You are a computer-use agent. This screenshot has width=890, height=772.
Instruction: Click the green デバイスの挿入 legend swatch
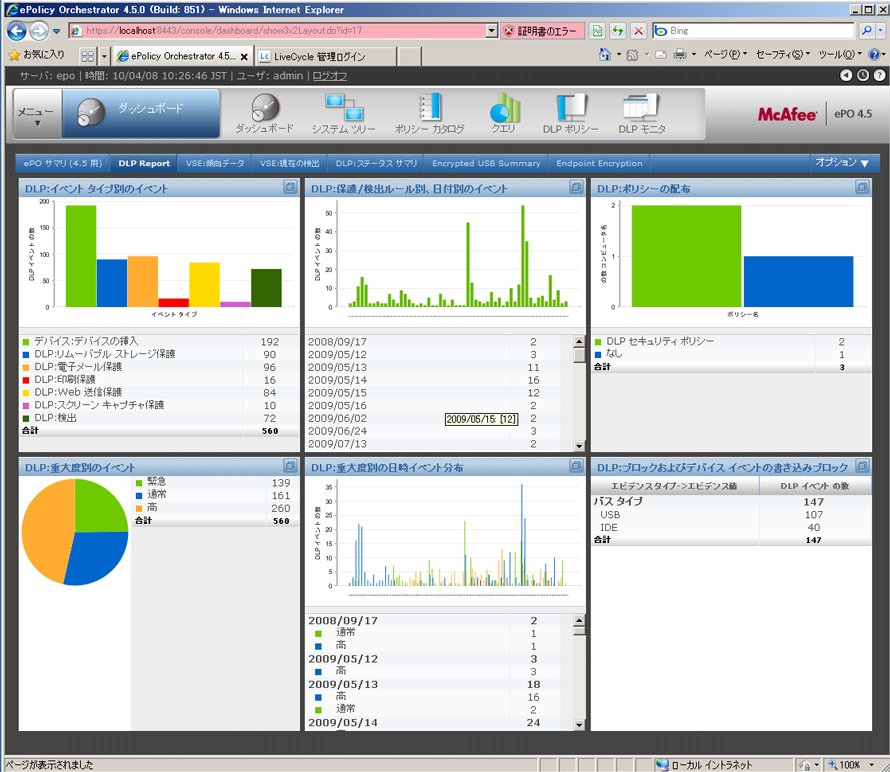tap(26, 342)
